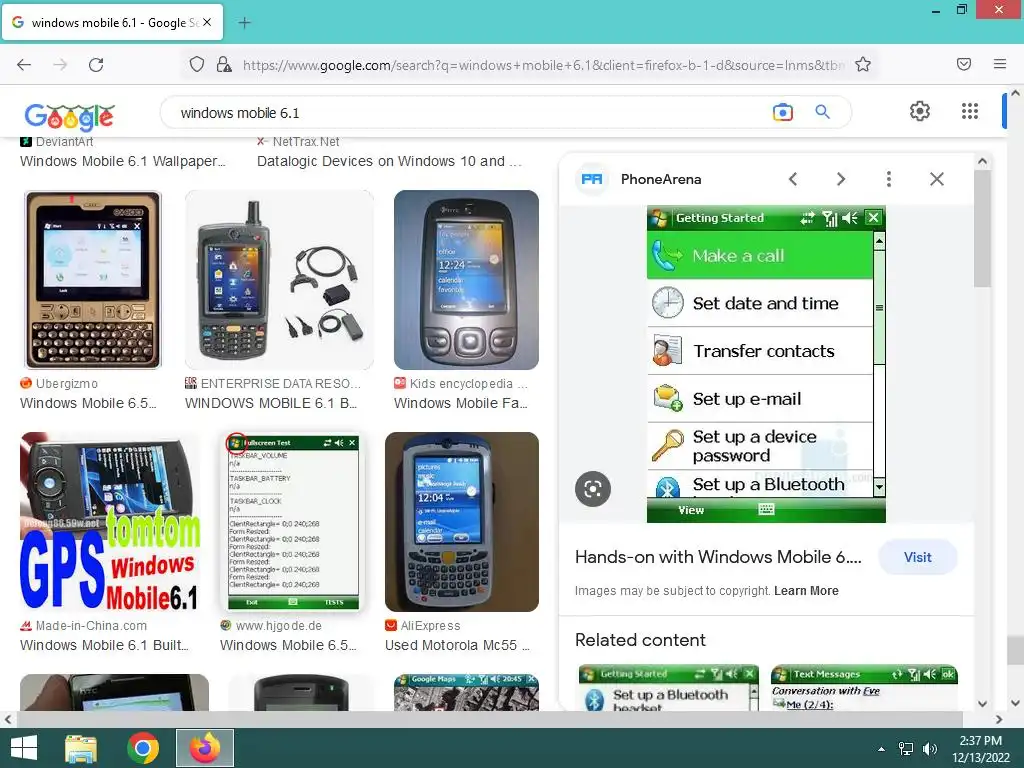1024x768 pixels.
Task: Show next image in preview panel
Action: click(840, 179)
